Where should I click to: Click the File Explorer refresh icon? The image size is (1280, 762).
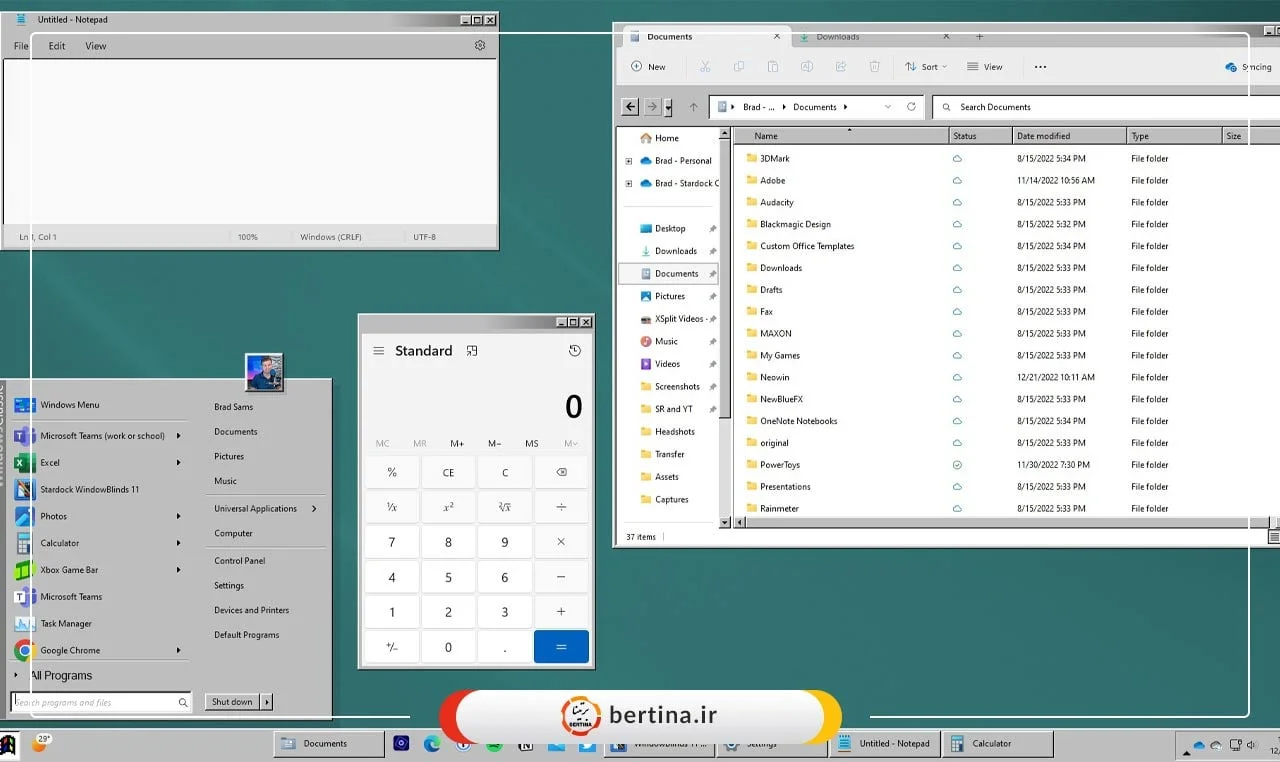click(x=911, y=107)
